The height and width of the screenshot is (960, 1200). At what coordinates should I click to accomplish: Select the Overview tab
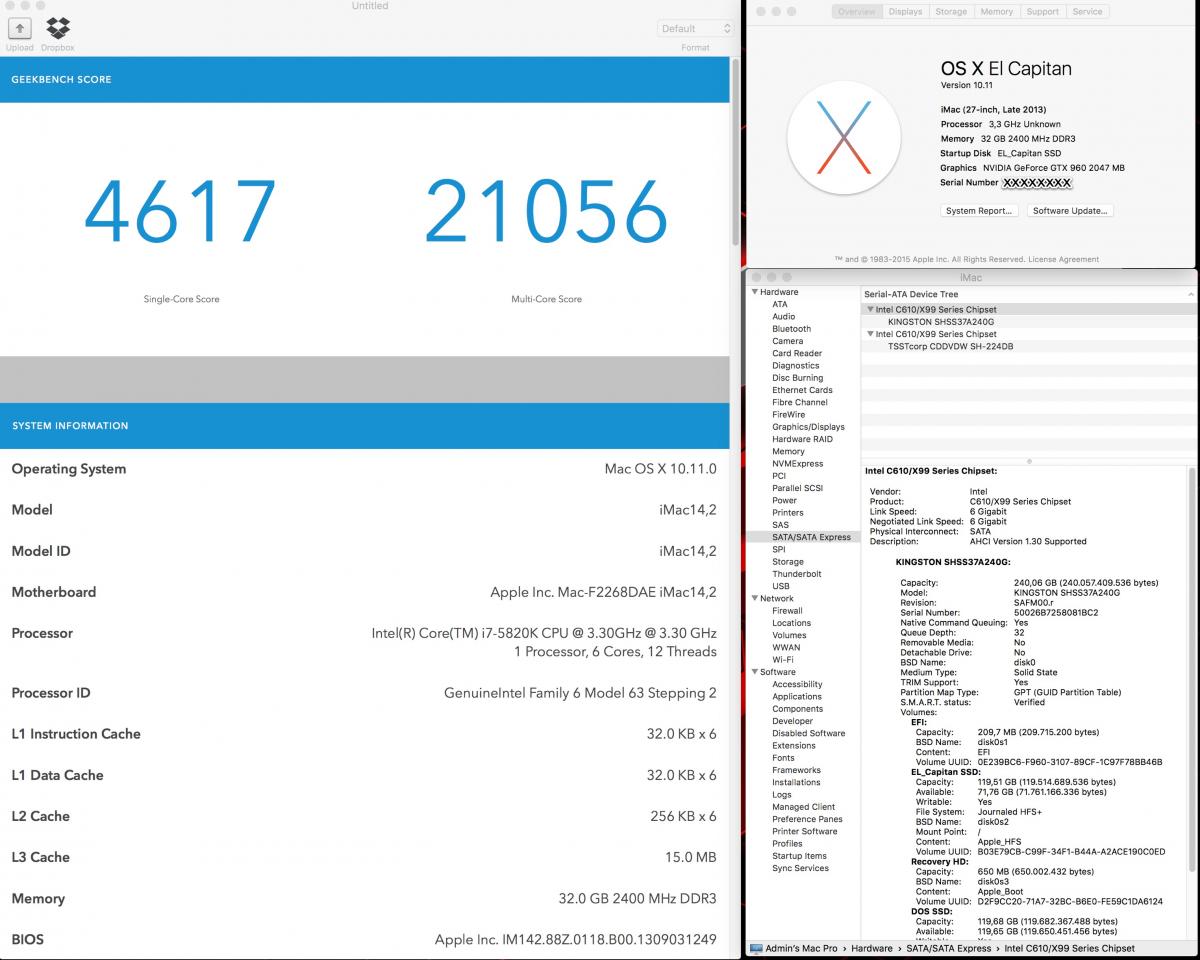pyautogui.click(x=857, y=12)
